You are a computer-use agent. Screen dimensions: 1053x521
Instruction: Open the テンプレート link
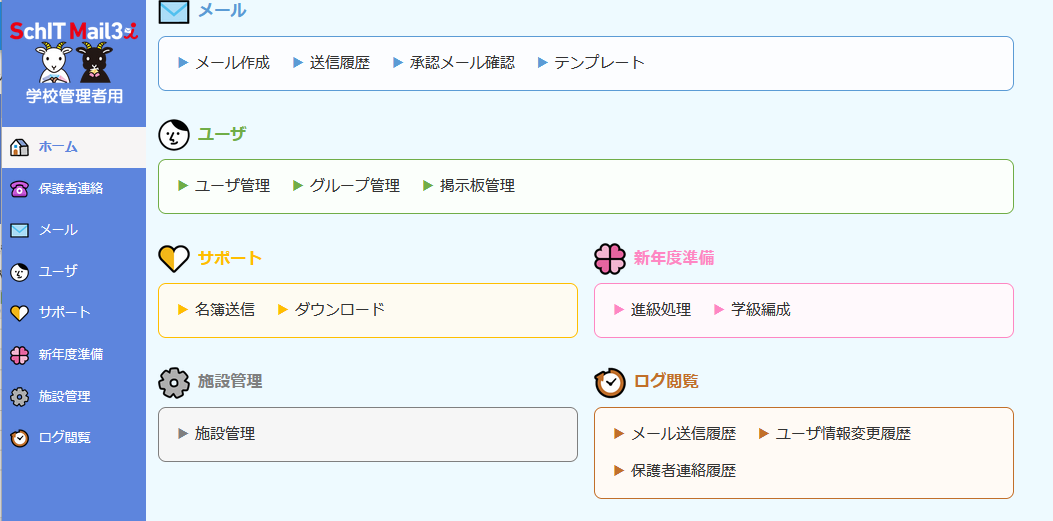[599, 63]
